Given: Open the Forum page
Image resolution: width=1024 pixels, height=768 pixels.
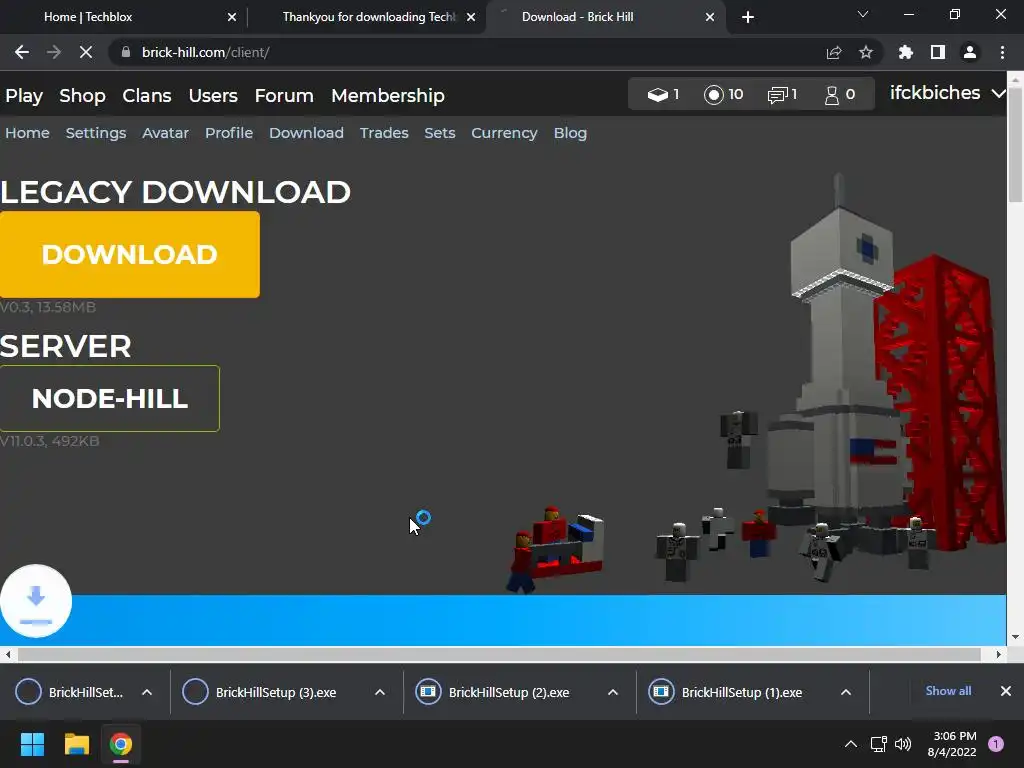Looking at the screenshot, I should point(284,96).
